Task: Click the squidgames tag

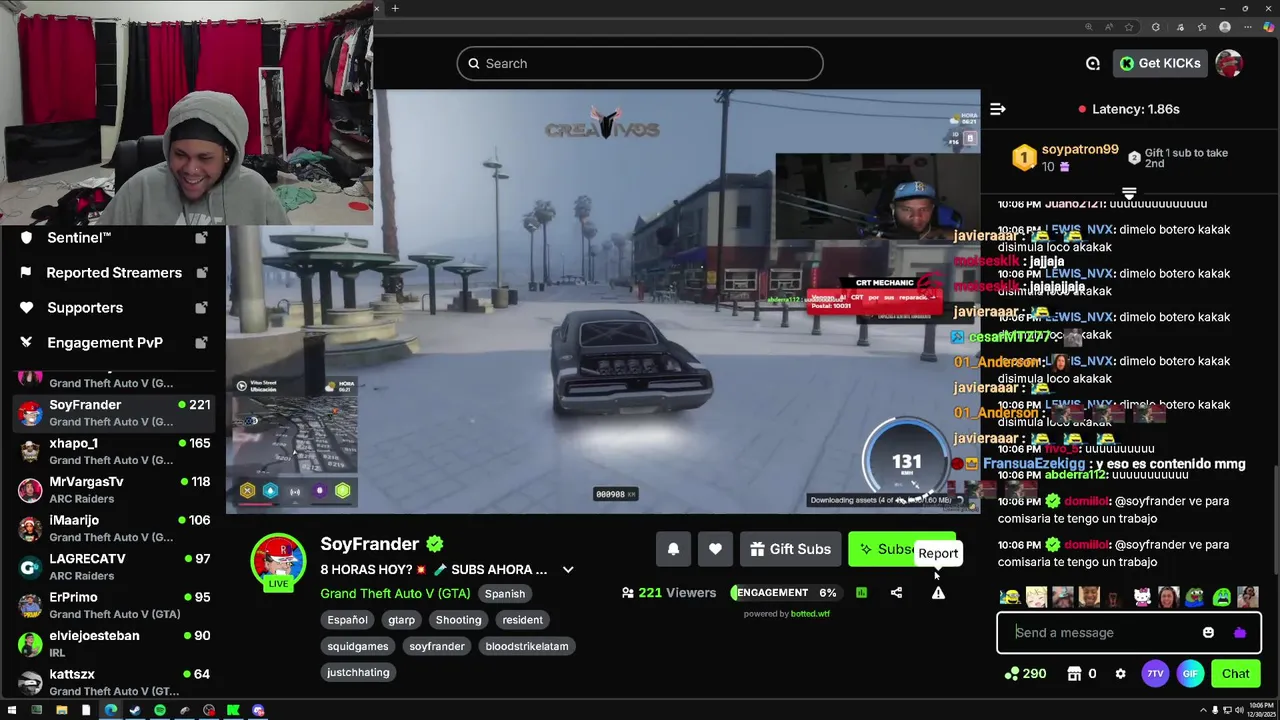Action: (x=357, y=646)
